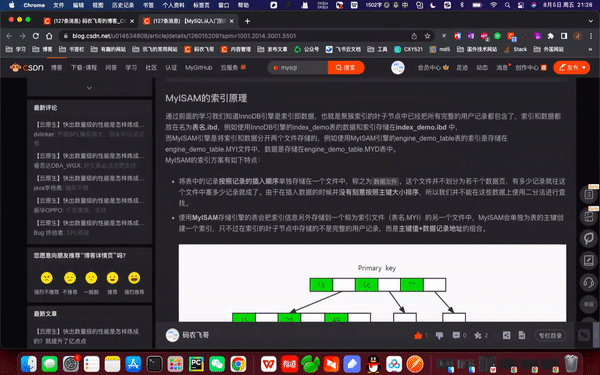Open the Chrome tab search dropdown arrow
The width and height of the screenshot is (600, 375).
pos(590,21)
